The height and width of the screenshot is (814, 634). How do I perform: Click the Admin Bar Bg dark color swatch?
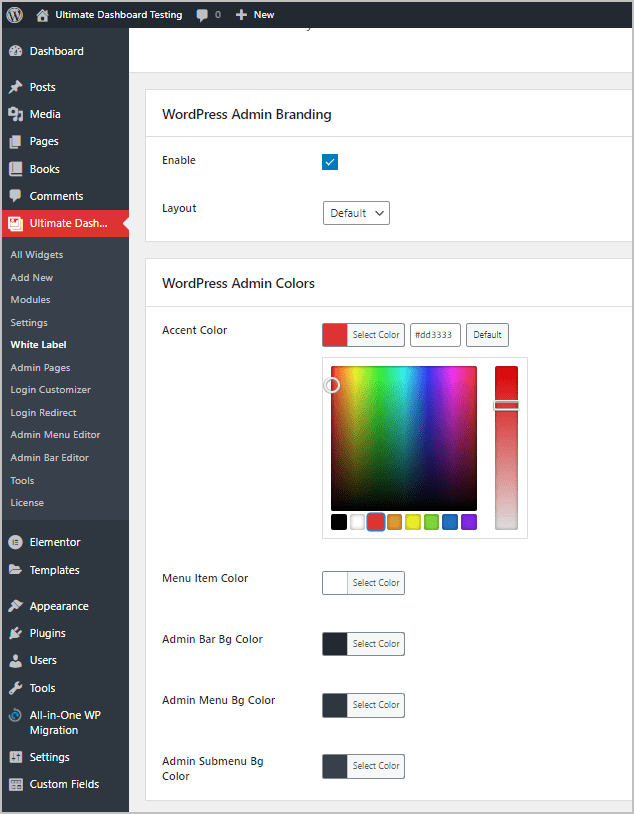[x=334, y=644]
